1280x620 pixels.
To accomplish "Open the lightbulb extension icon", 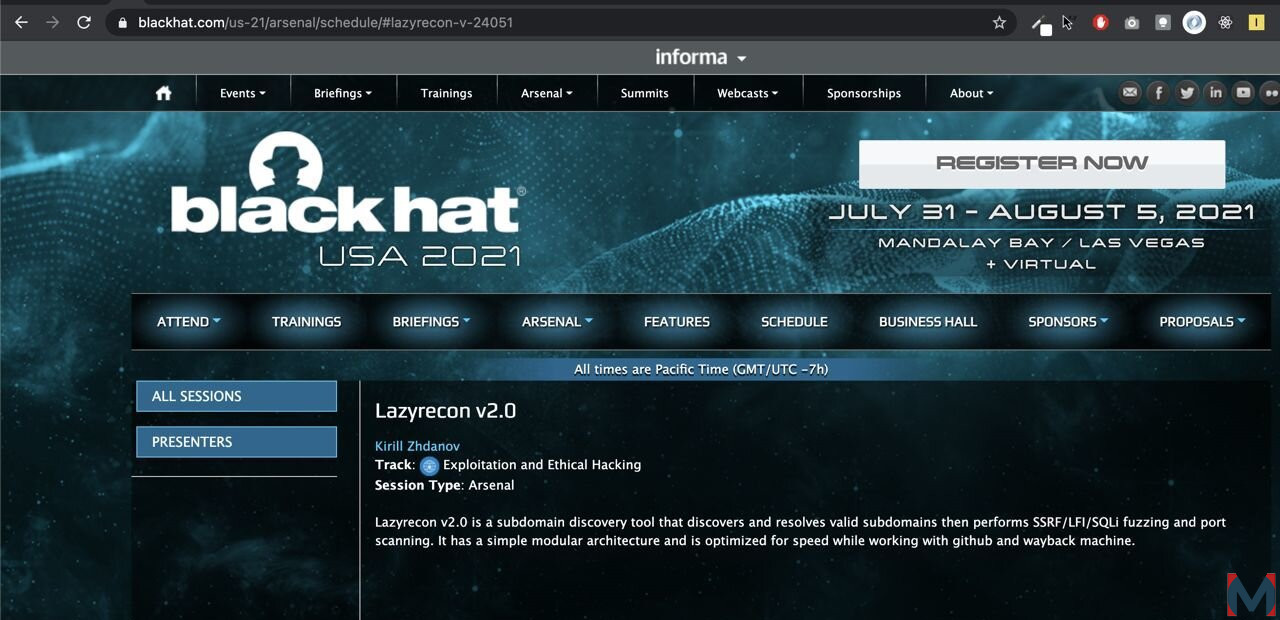I will click(x=1163, y=22).
